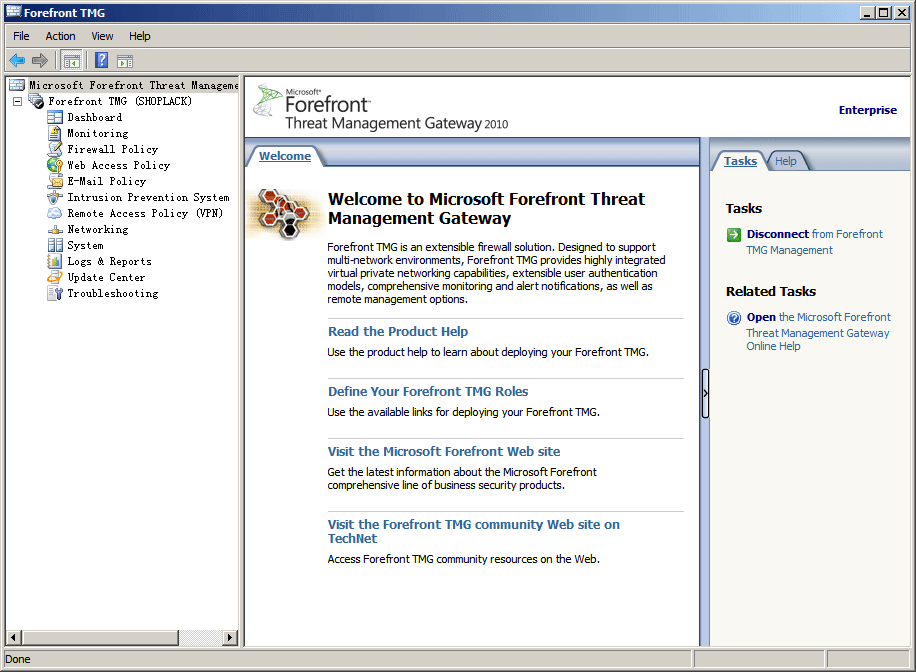Image resolution: width=916 pixels, height=672 pixels.
Task: Maximize the Forefront TMG window
Action: coord(884,12)
